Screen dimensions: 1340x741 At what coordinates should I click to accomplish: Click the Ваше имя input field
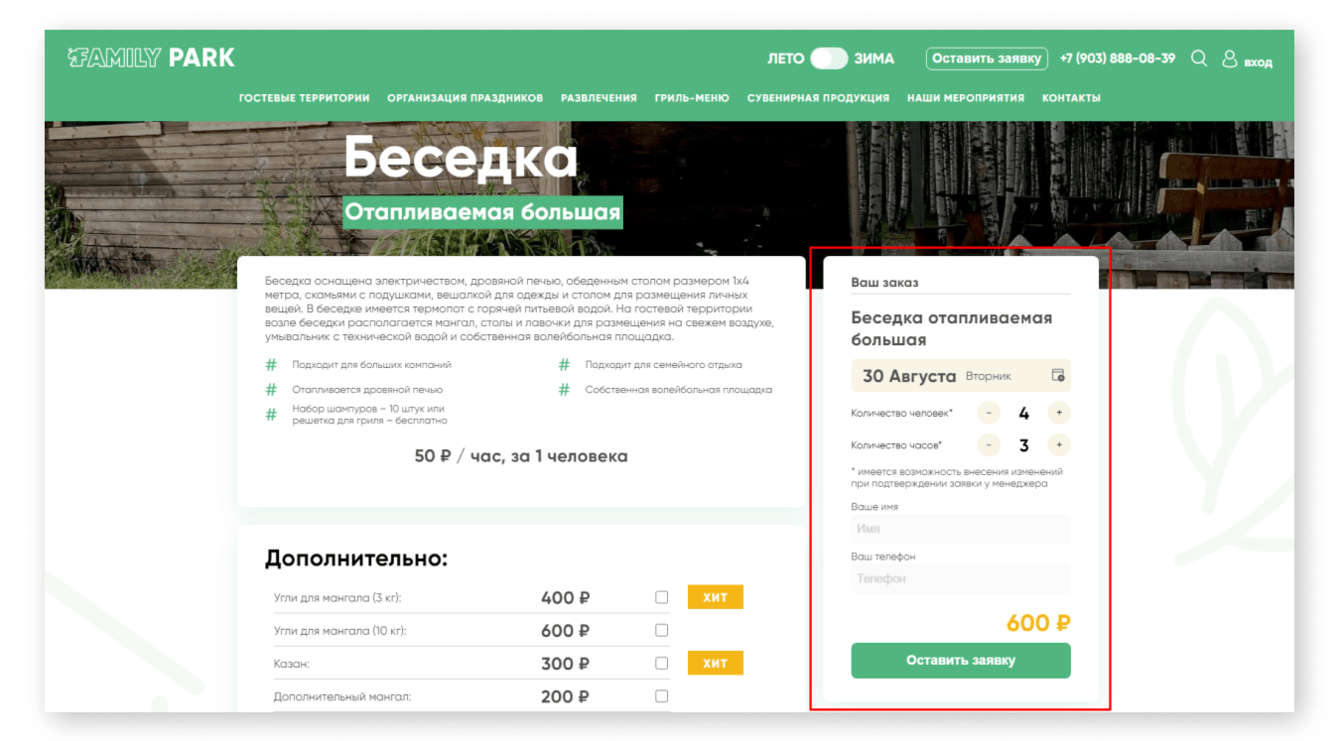click(x=961, y=529)
